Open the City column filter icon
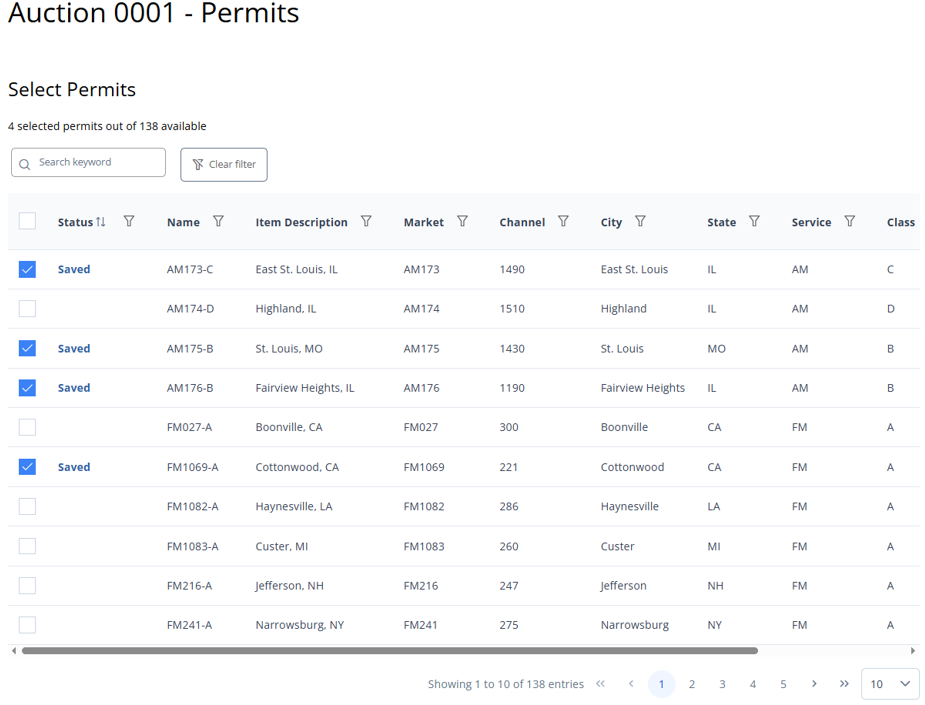Image resolution: width=925 pixels, height=705 pixels. (640, 222)
